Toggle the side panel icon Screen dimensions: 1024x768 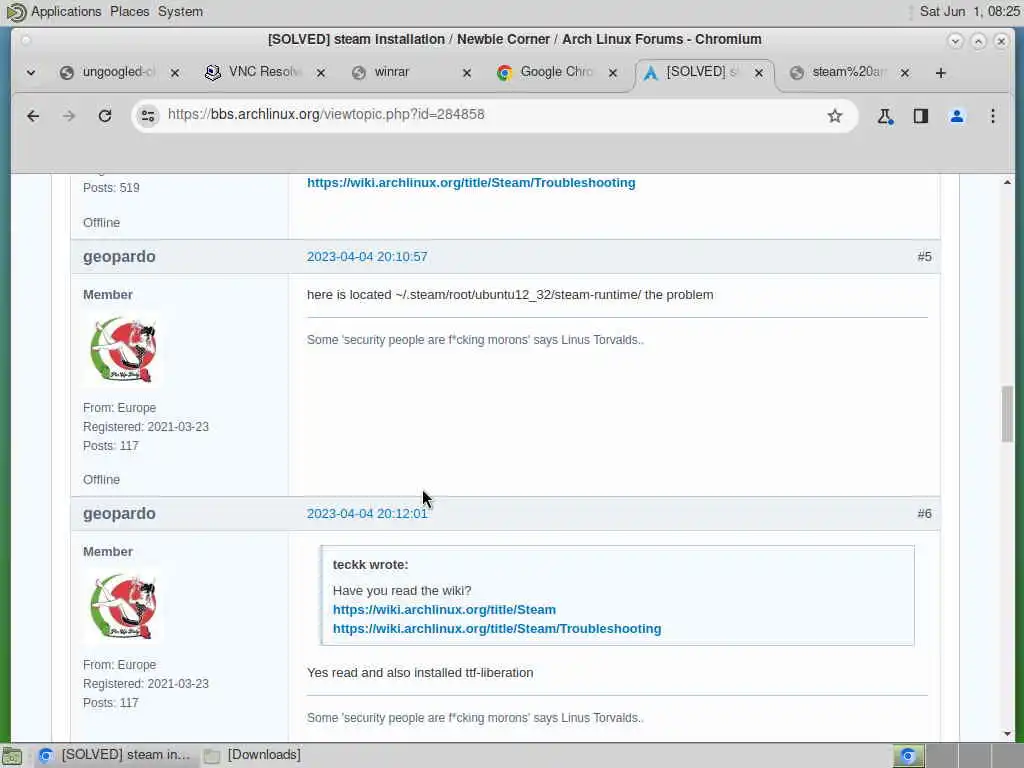point(921,116)
